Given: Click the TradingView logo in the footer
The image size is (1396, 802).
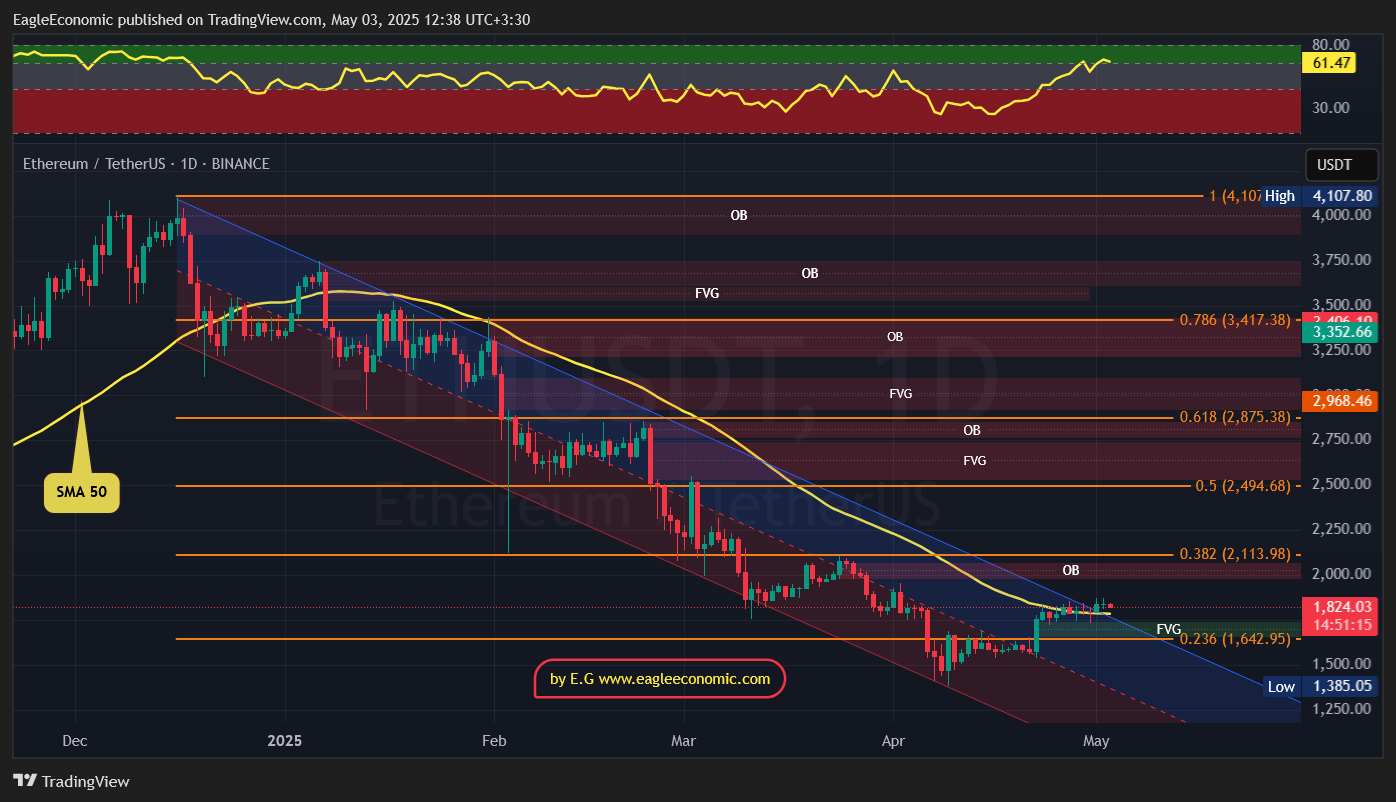Looking at the screenshot, I should click(71, 781).
